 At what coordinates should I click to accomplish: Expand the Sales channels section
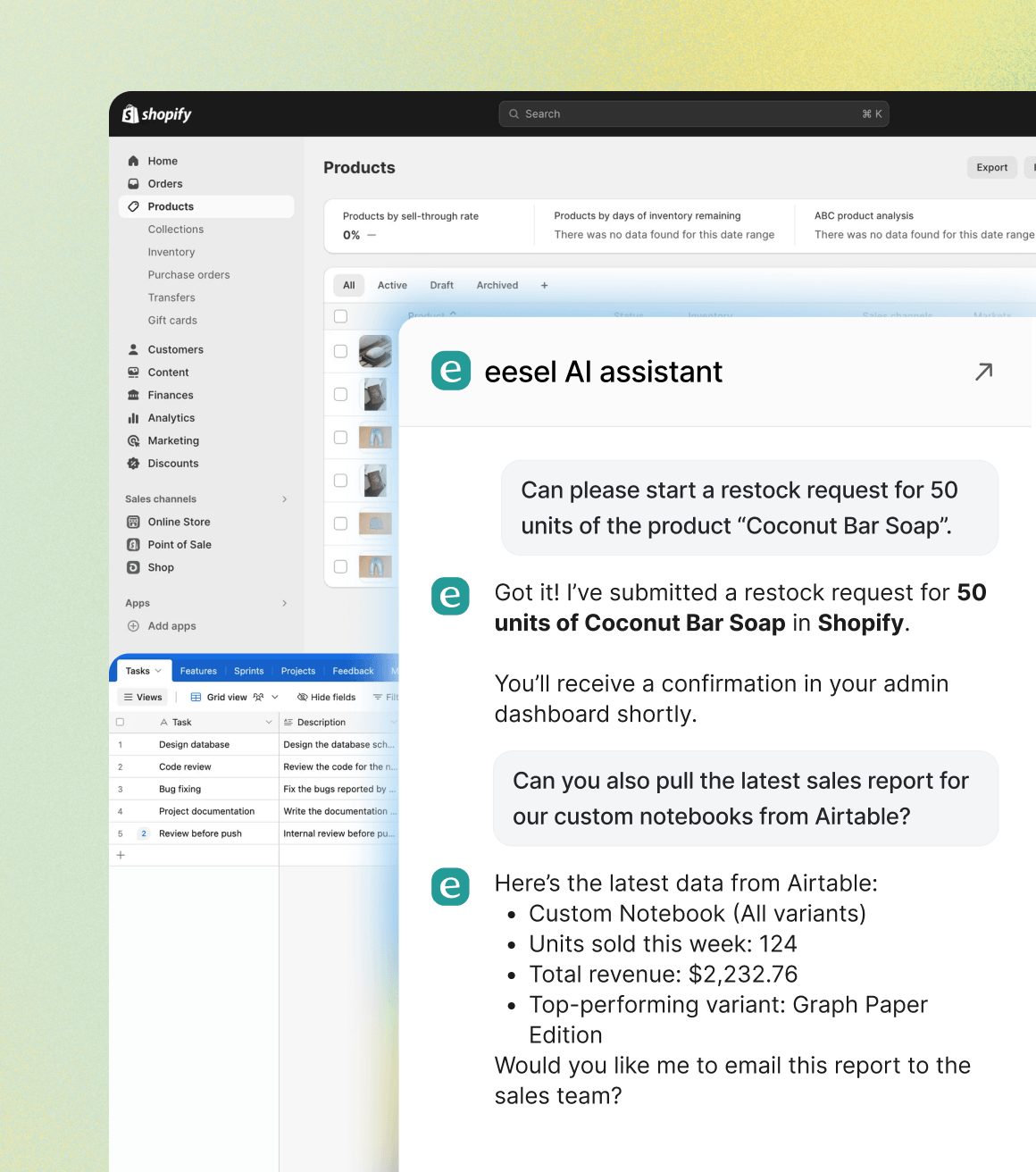pyautogui.click(x=284, y=499)
